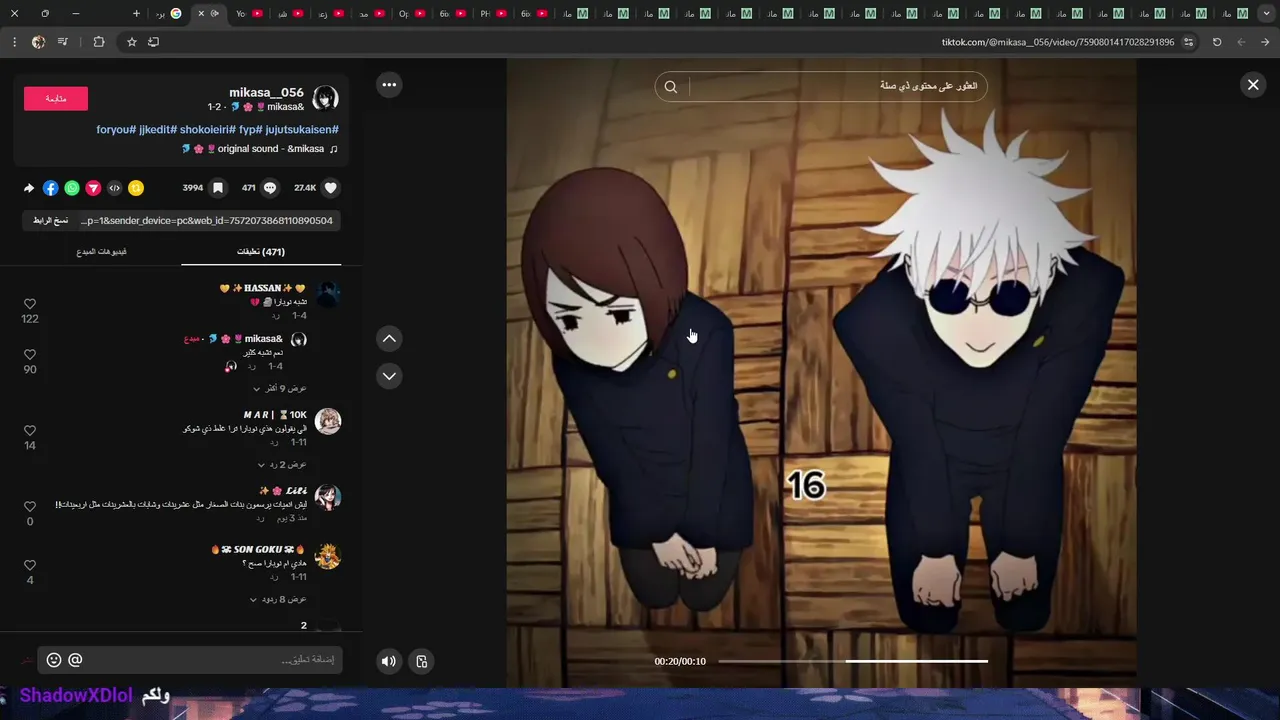1280x720 pixels.
Task: Open the #shokoieiri hashtag link
Action: 208,130
